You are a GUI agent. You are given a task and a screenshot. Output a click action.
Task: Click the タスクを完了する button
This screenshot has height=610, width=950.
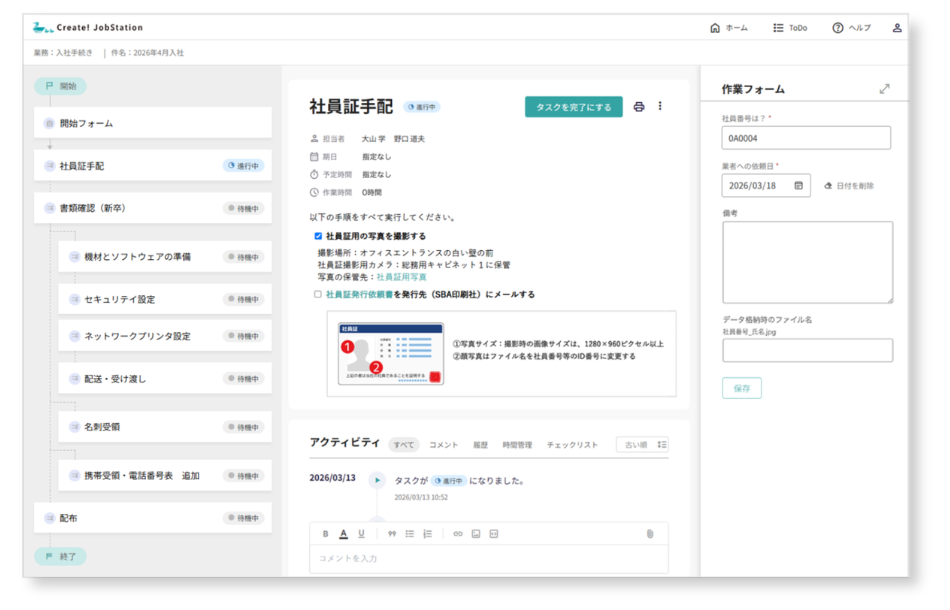coord(572,105)
